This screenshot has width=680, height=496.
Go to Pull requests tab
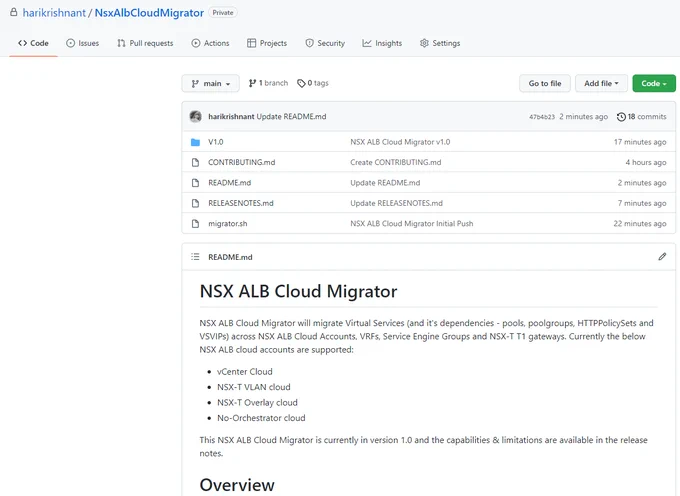point(145,43)
